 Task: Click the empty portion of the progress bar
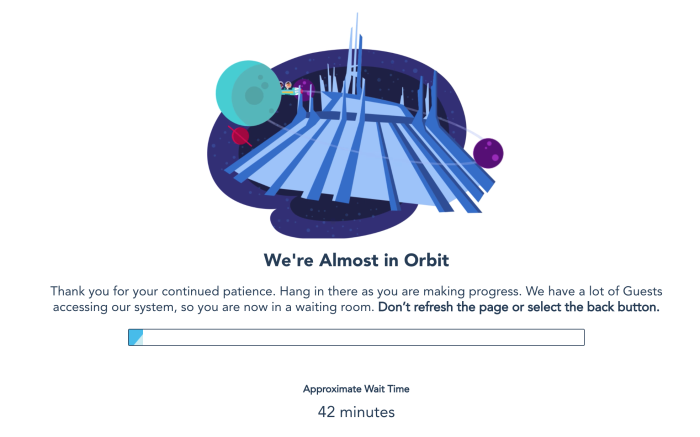click(363, 337)
